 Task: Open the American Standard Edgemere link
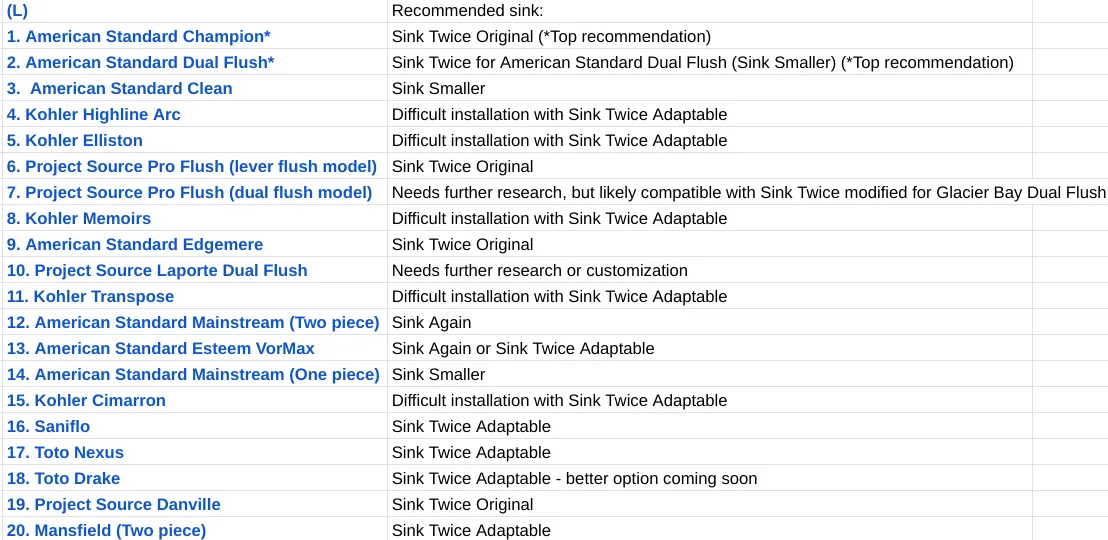134,245
